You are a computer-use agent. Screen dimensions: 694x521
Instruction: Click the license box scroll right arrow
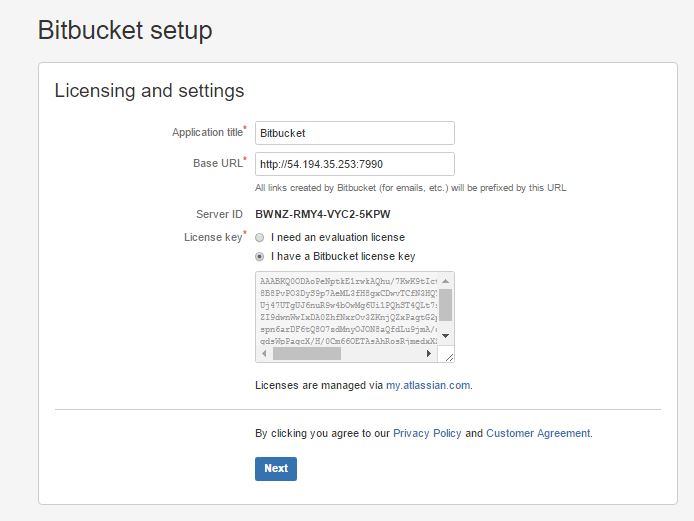430,354
